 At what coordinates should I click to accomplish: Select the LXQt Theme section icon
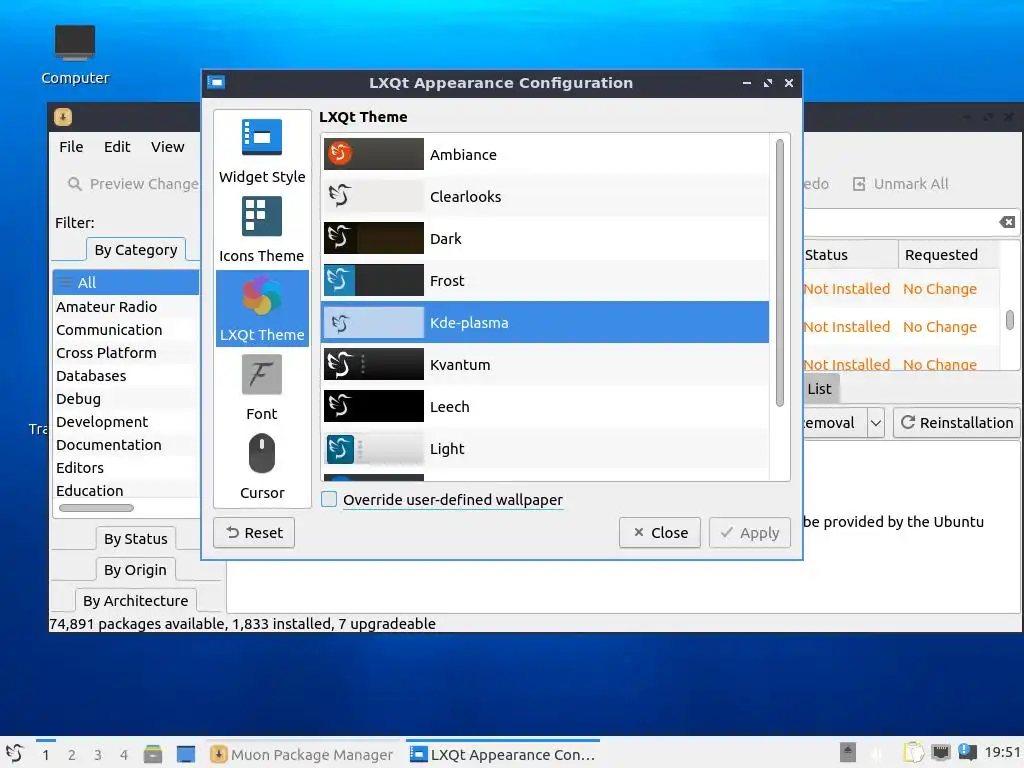point(262,295)
